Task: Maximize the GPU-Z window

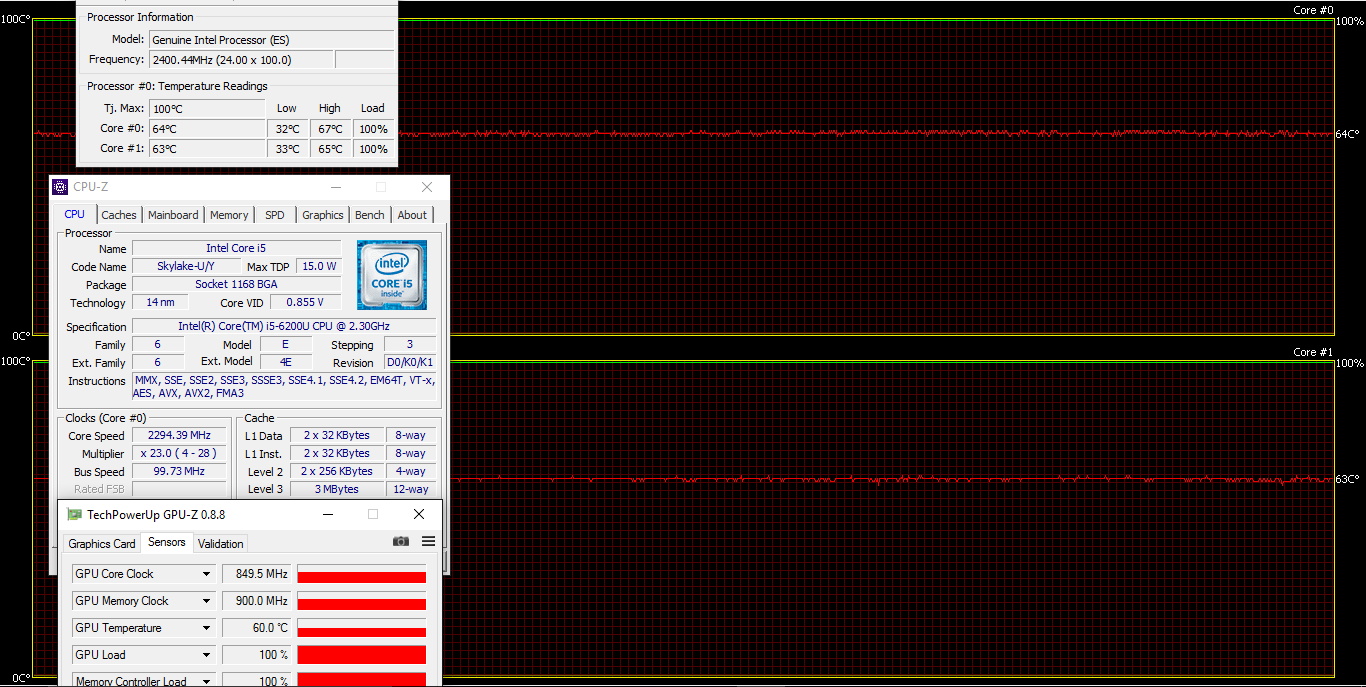Action: (373, 514)
